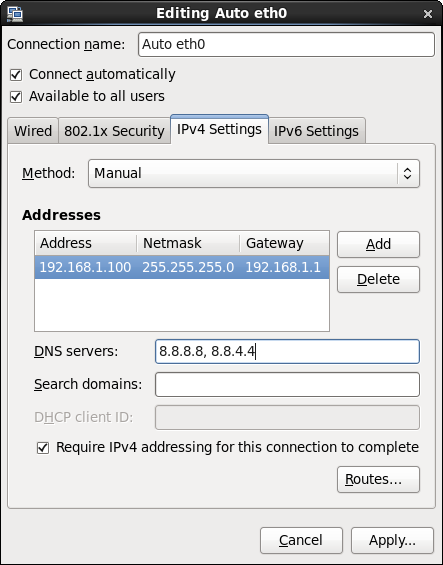Focus the DNS servers field
Screen dimensions: 443x565
[287, 351]
